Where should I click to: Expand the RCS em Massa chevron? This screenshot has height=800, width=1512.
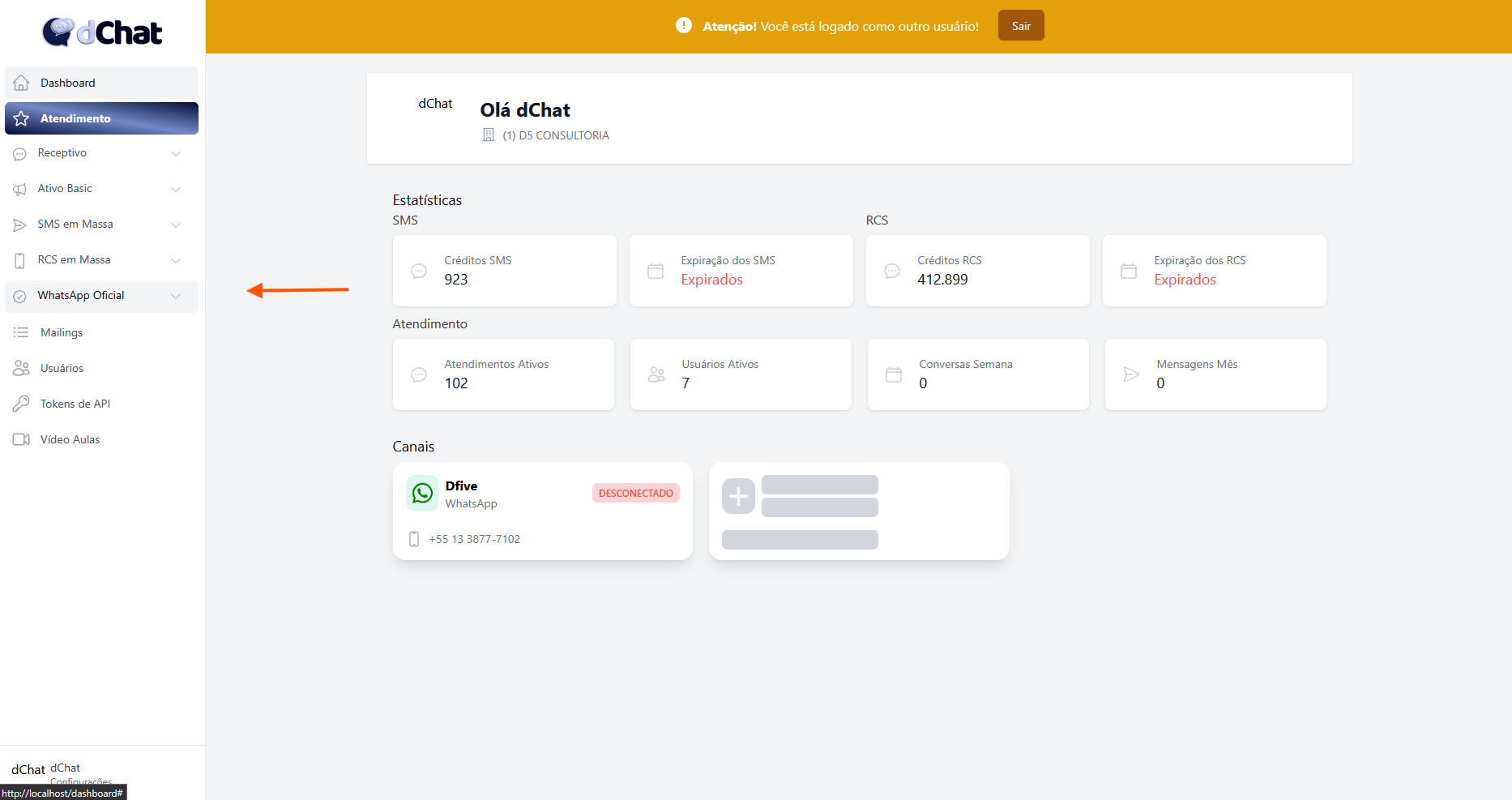[x=176, y=260]
